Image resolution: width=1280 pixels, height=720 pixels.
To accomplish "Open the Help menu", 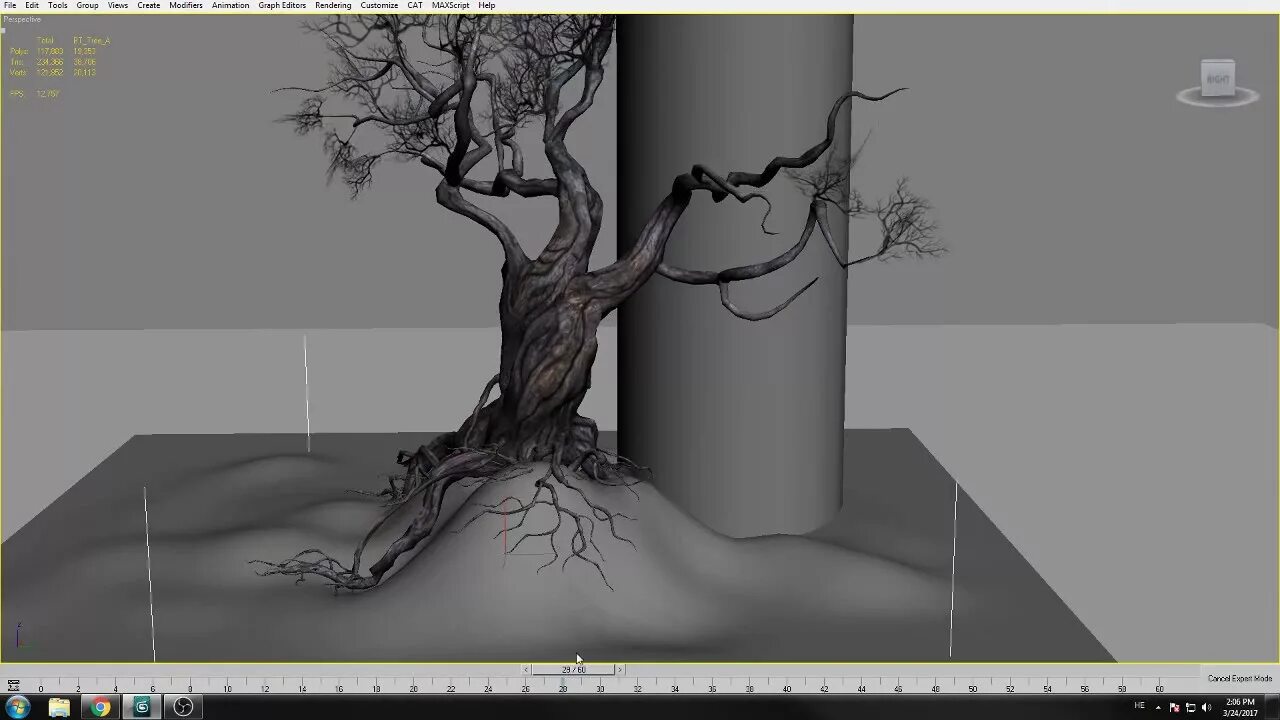I will [x=487, y=6].
